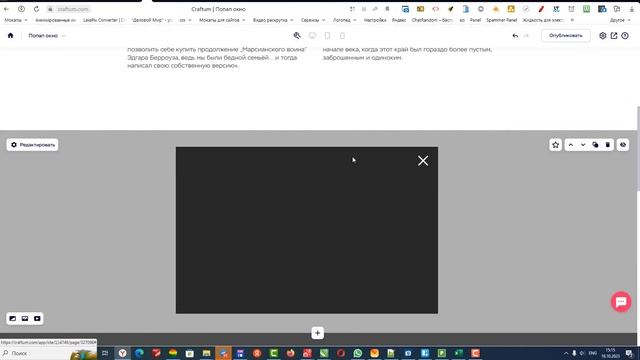This screenshot has height=360, width=640.
Task: Reload the browser page
Action: click(x=36, y=9)
